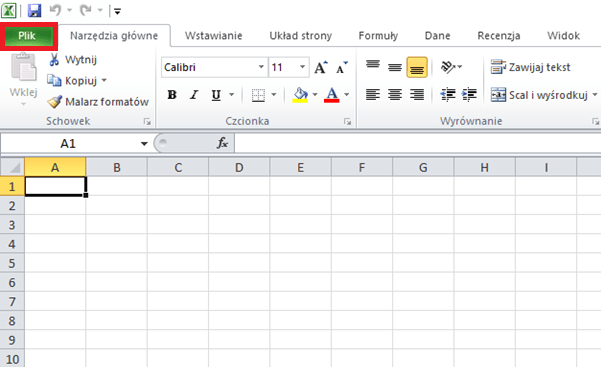
Task: Expand the Name Box A1 dropdown arrow
Action: [144, 144]
